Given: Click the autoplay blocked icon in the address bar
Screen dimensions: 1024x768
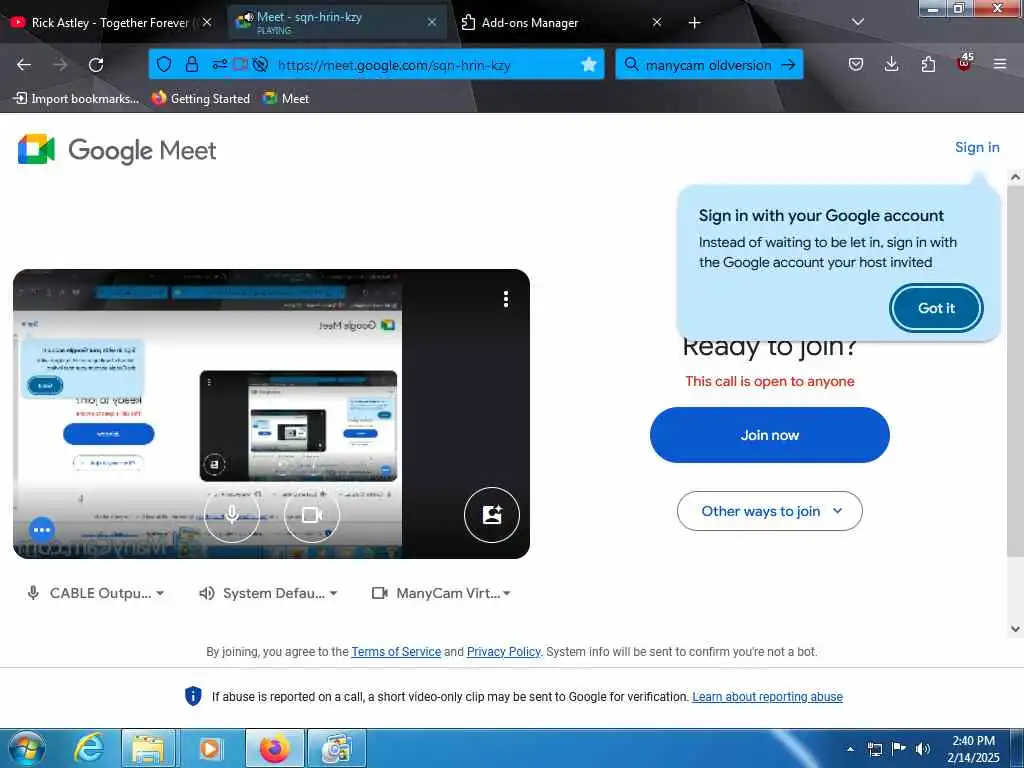Looking at the screenshot, I should click(x=261, y=64).
